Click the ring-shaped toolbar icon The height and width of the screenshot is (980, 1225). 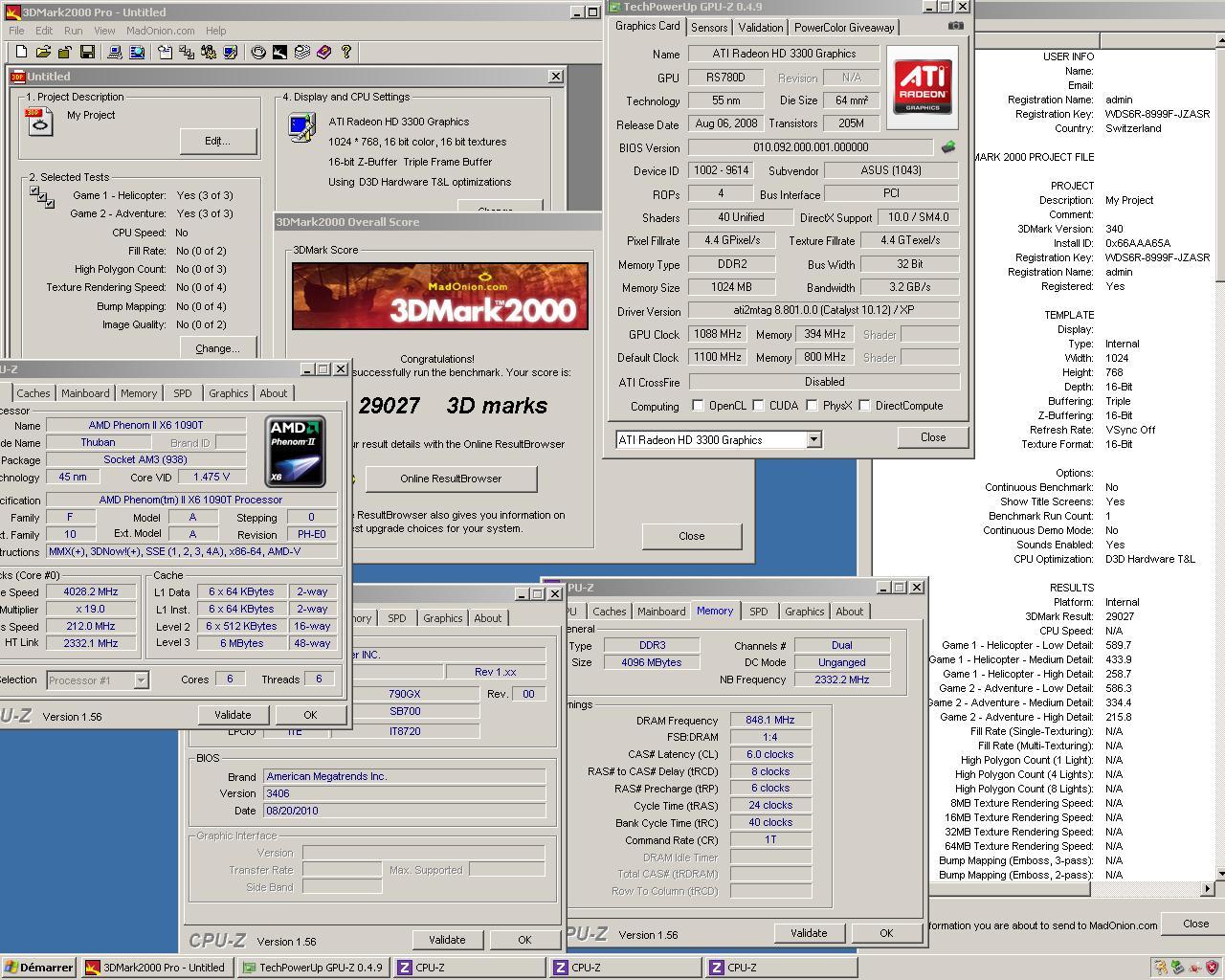257,52
